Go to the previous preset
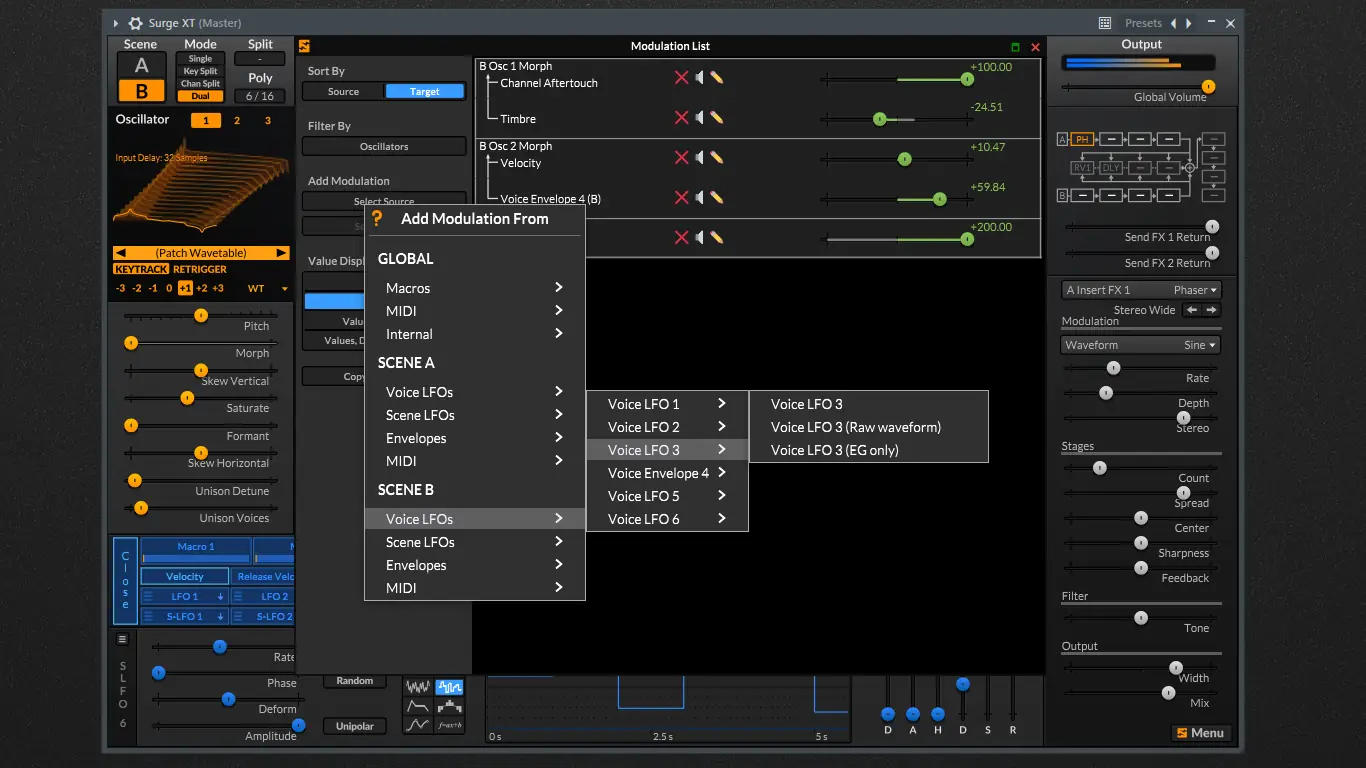The height and width of the screenshot is (768, 1366). (x=1175, y=23)
